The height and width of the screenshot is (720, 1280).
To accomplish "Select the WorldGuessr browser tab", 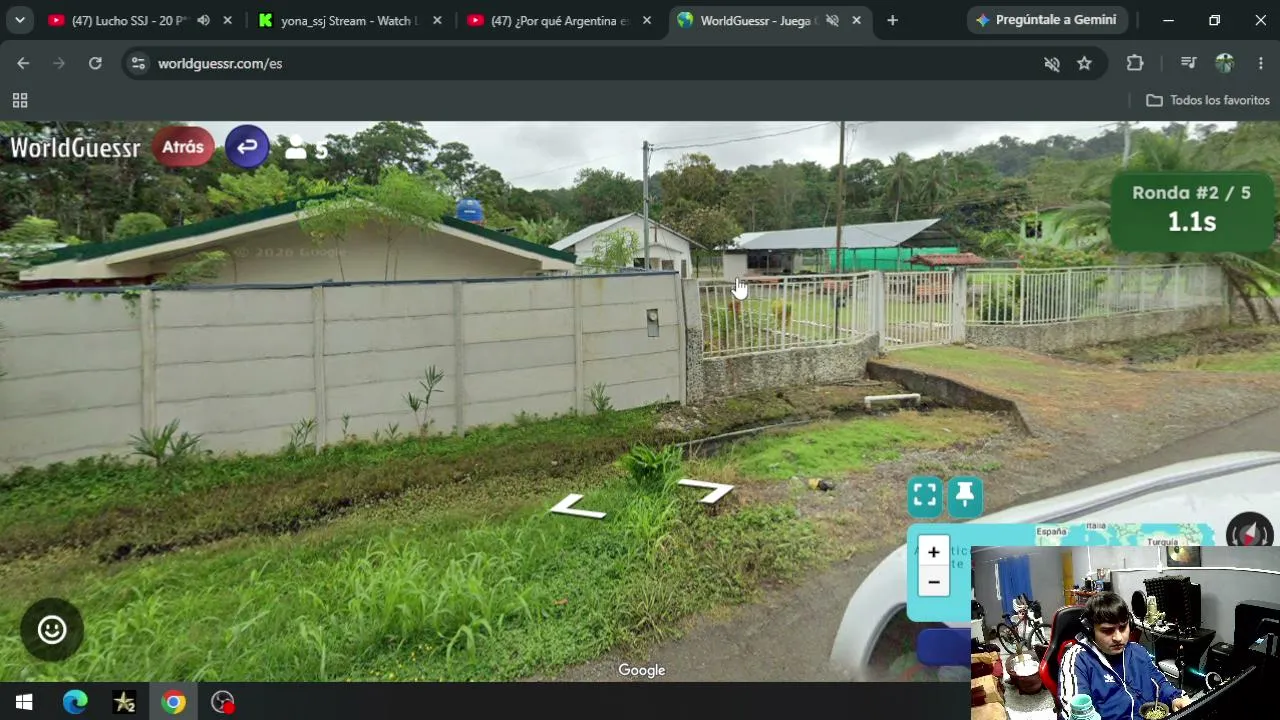I will pos(769,20).
